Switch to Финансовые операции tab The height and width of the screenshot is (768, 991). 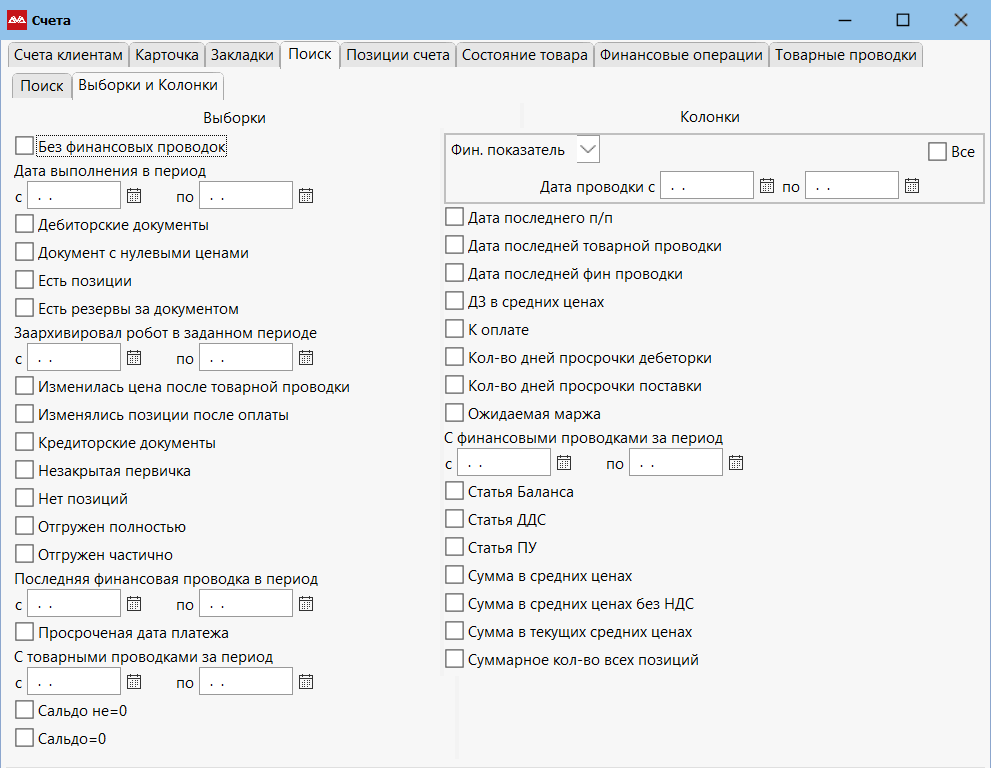tap(681, 55)
